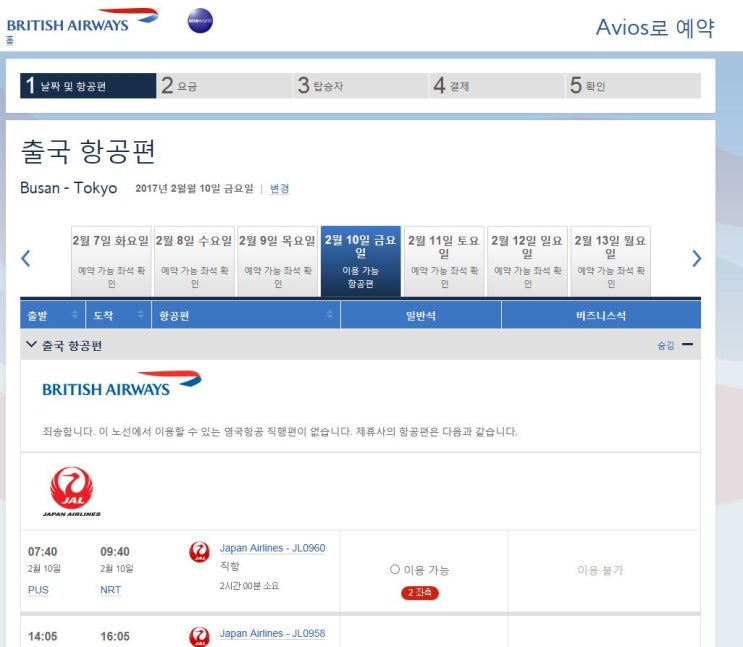This screenshot has width=743, height=647.
Task: Click the large Japan Airlines crane logo
Action: coord(72,492)
